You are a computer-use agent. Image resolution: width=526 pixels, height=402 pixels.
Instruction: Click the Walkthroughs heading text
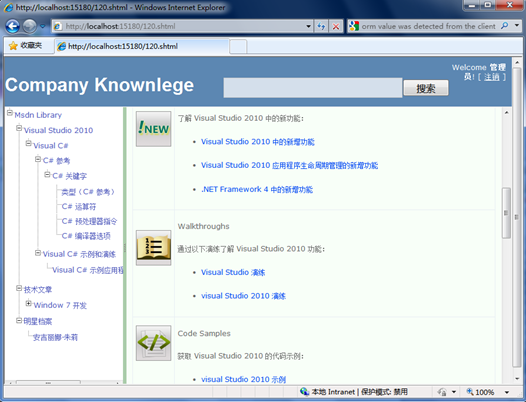click(203, 227)
